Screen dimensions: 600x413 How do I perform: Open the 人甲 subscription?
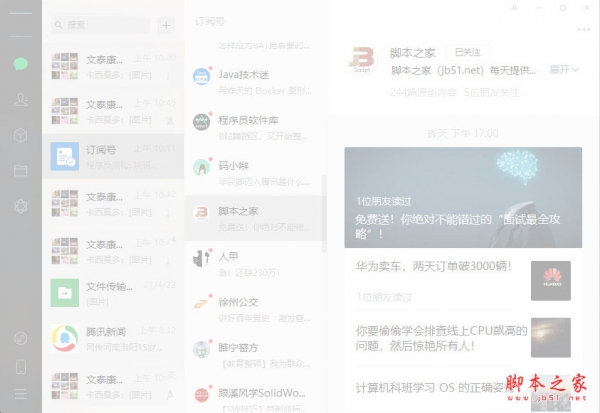255,264
